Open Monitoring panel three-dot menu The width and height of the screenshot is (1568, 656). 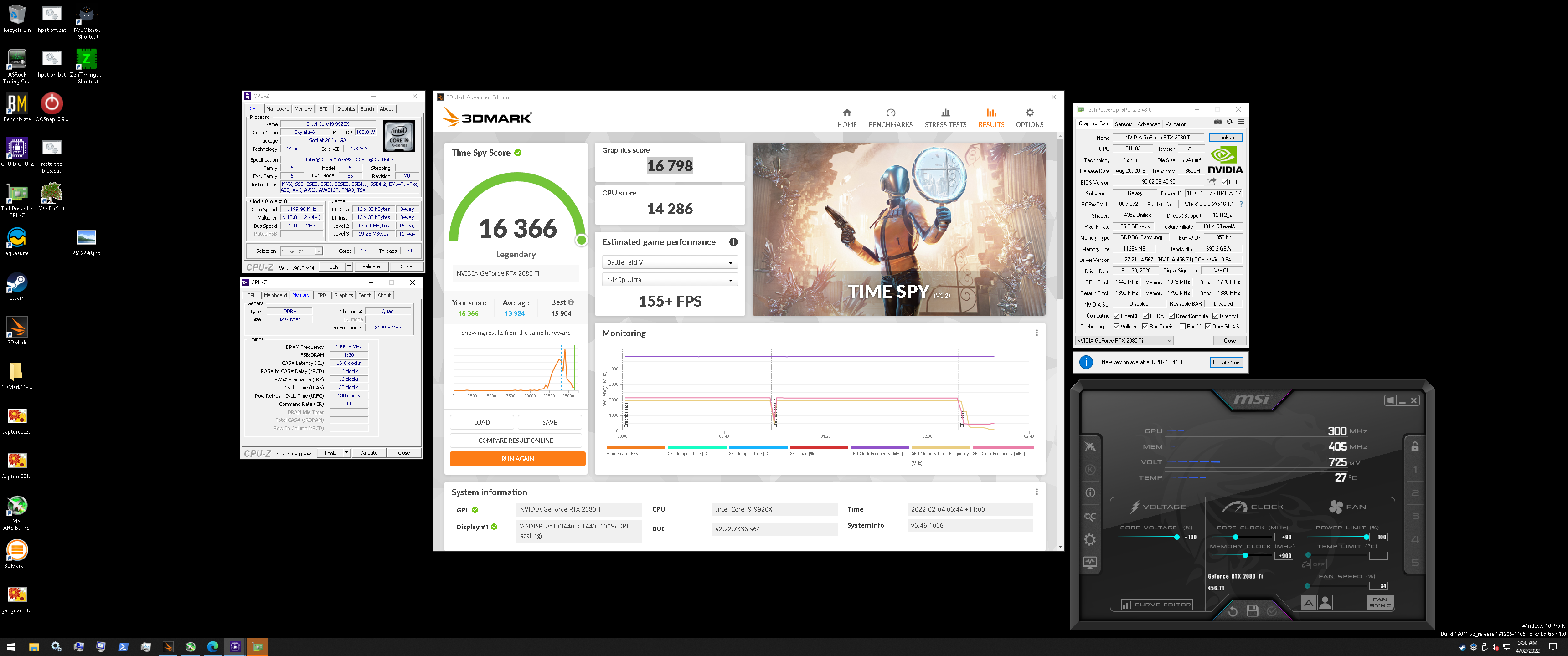(1037, 333)
